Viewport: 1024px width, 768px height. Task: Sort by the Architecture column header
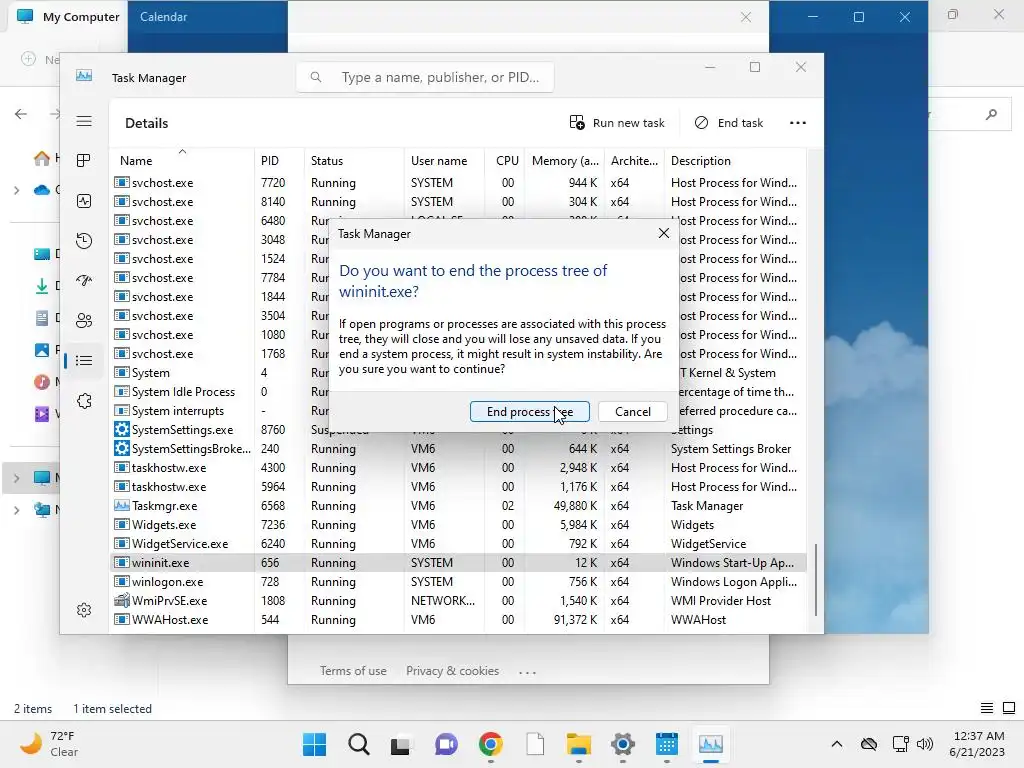pyautogui.click(x=634, y=161)
